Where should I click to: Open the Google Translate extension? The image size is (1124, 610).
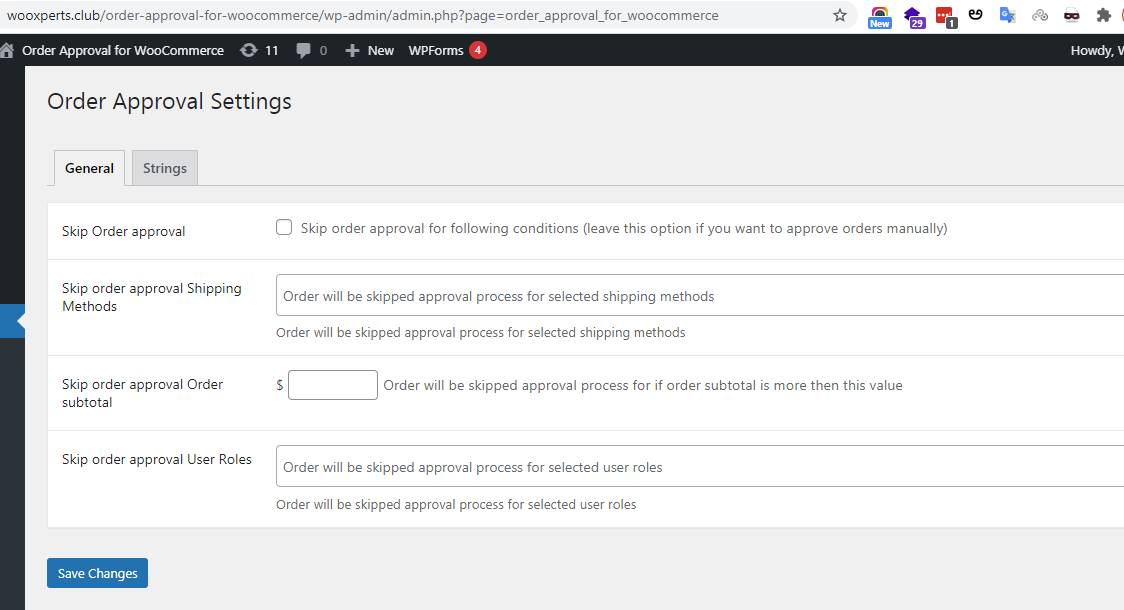click(1008, 15)
